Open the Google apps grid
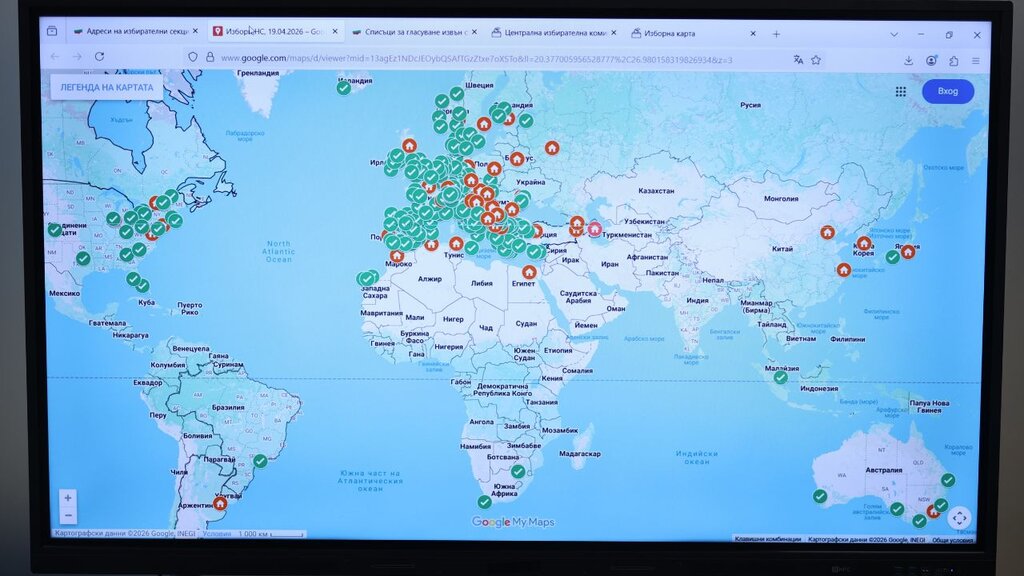This screenshot has height=576, width=1024. point(901,91)
